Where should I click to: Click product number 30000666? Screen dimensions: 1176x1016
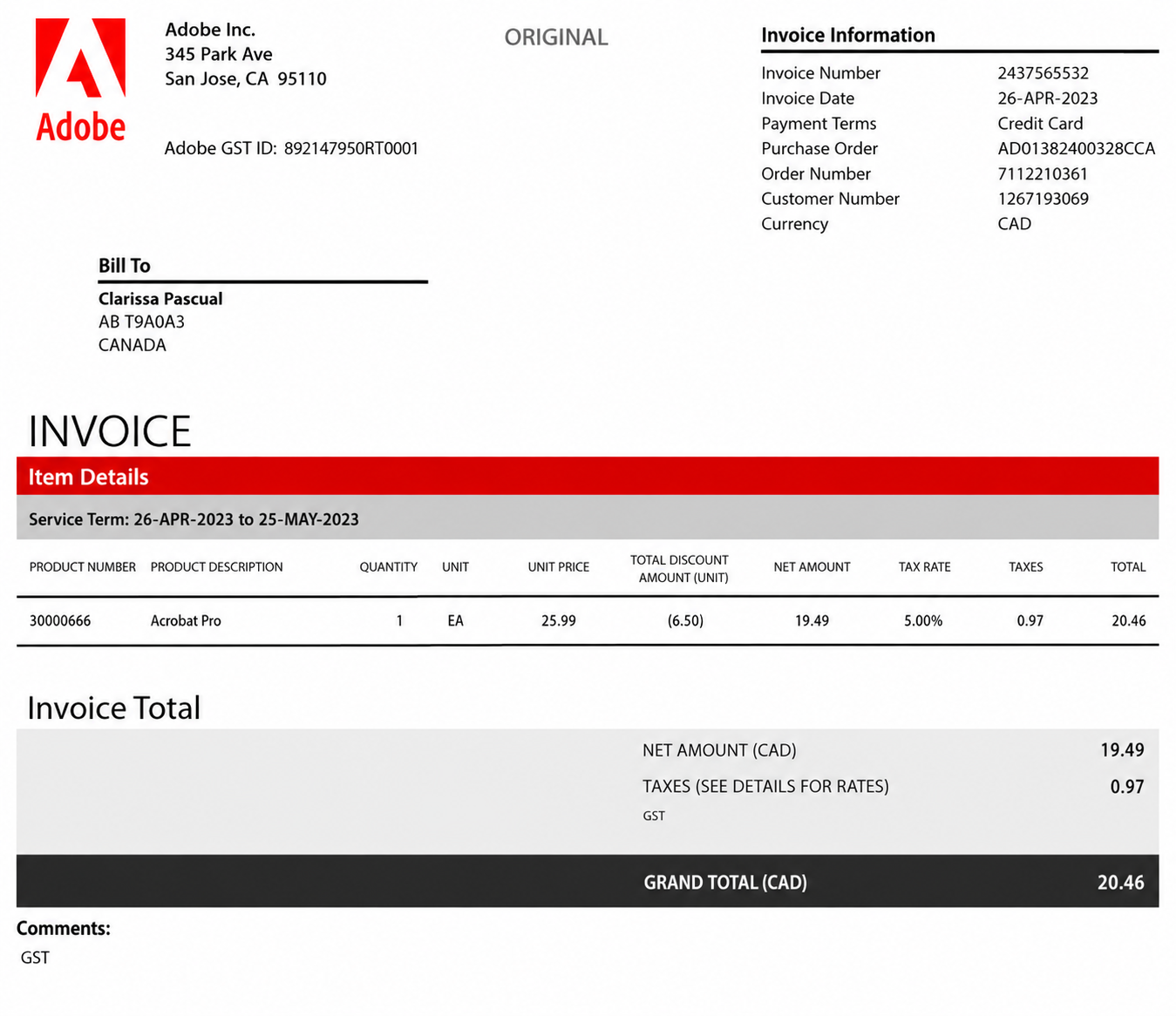[x=60, y=621]
